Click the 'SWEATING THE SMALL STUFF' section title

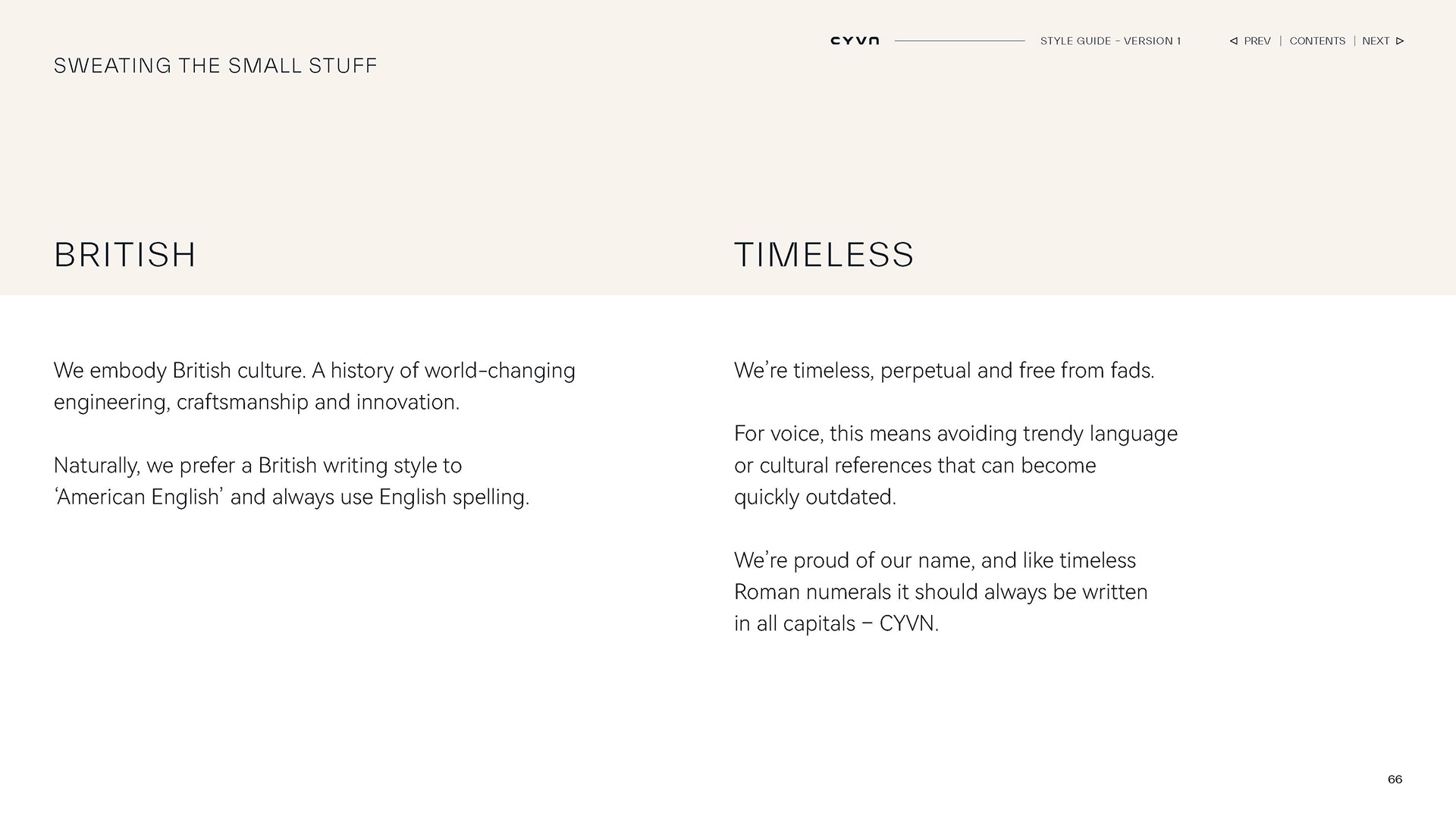215,66
